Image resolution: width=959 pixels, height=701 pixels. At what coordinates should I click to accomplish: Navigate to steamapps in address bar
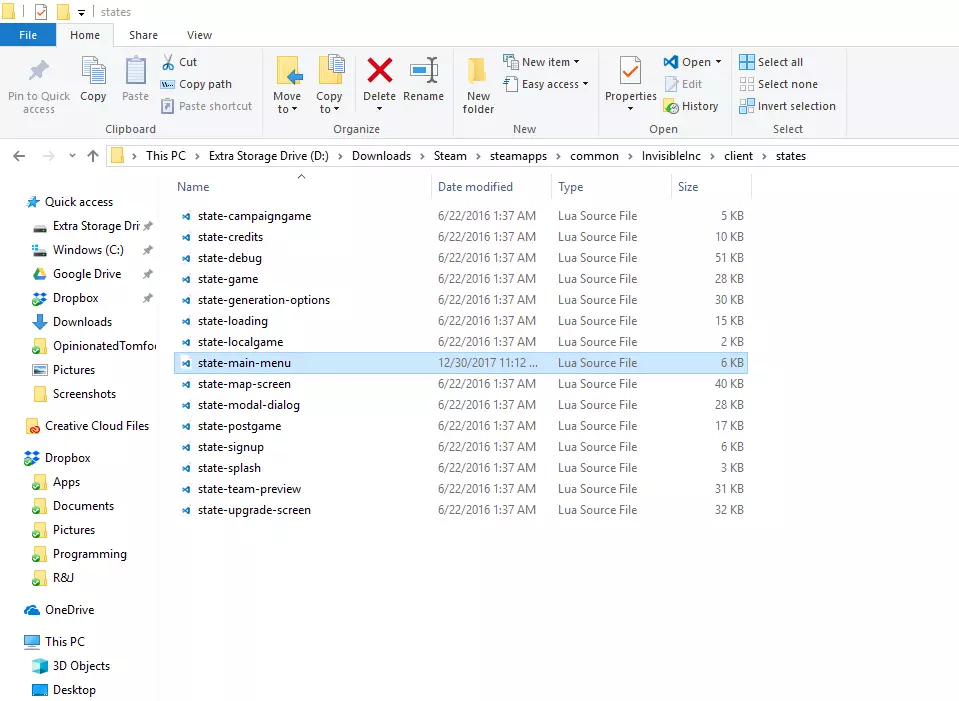point(518,156)
